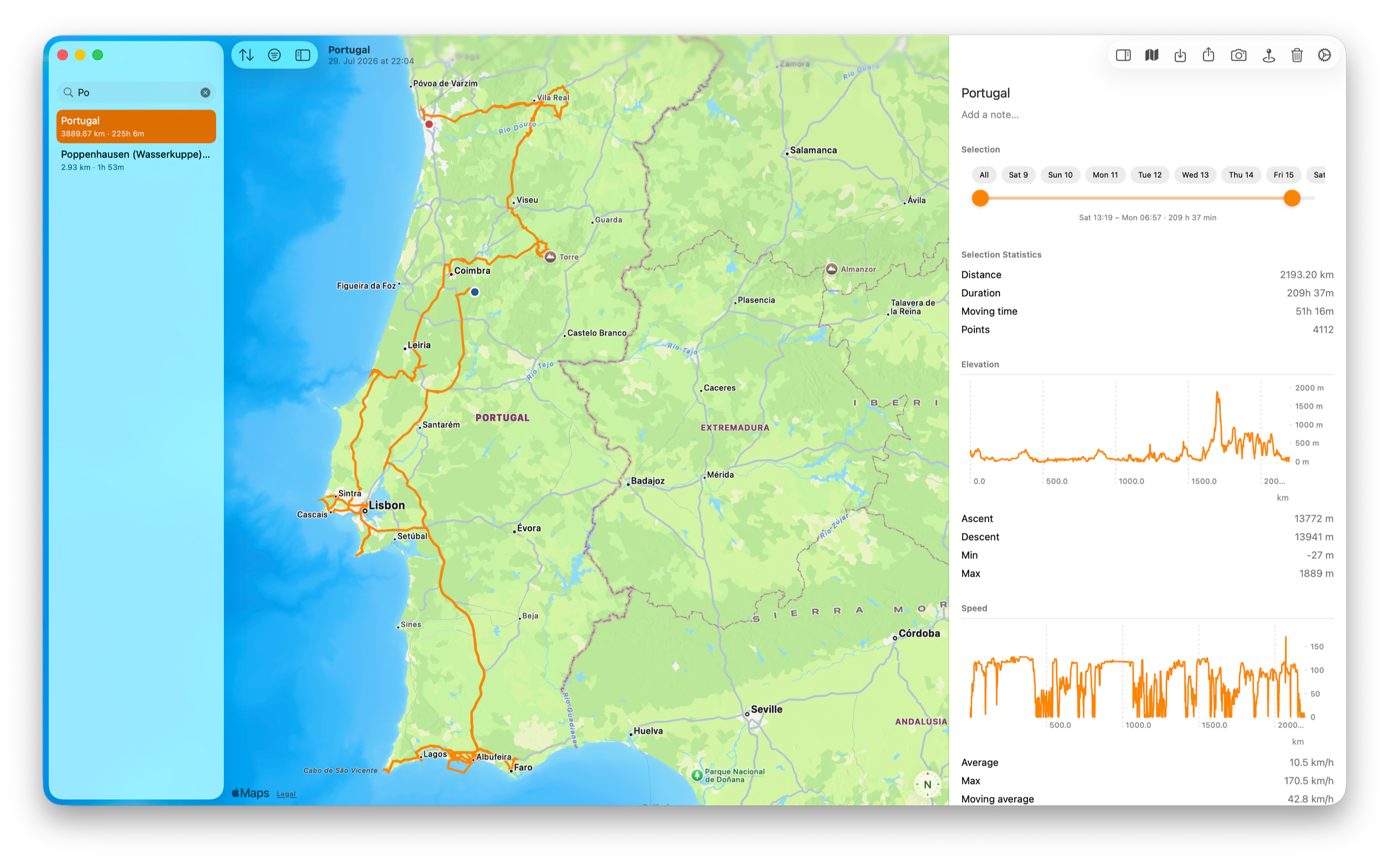Open the sort order arrows button
Viewport: 1389px width, 868px height.
pos(246,55)
